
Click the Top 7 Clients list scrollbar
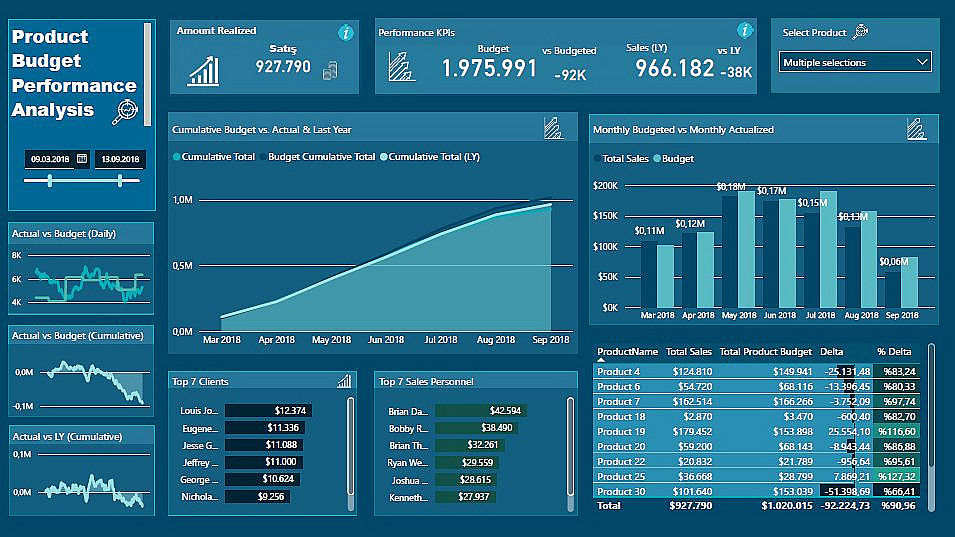350,446
